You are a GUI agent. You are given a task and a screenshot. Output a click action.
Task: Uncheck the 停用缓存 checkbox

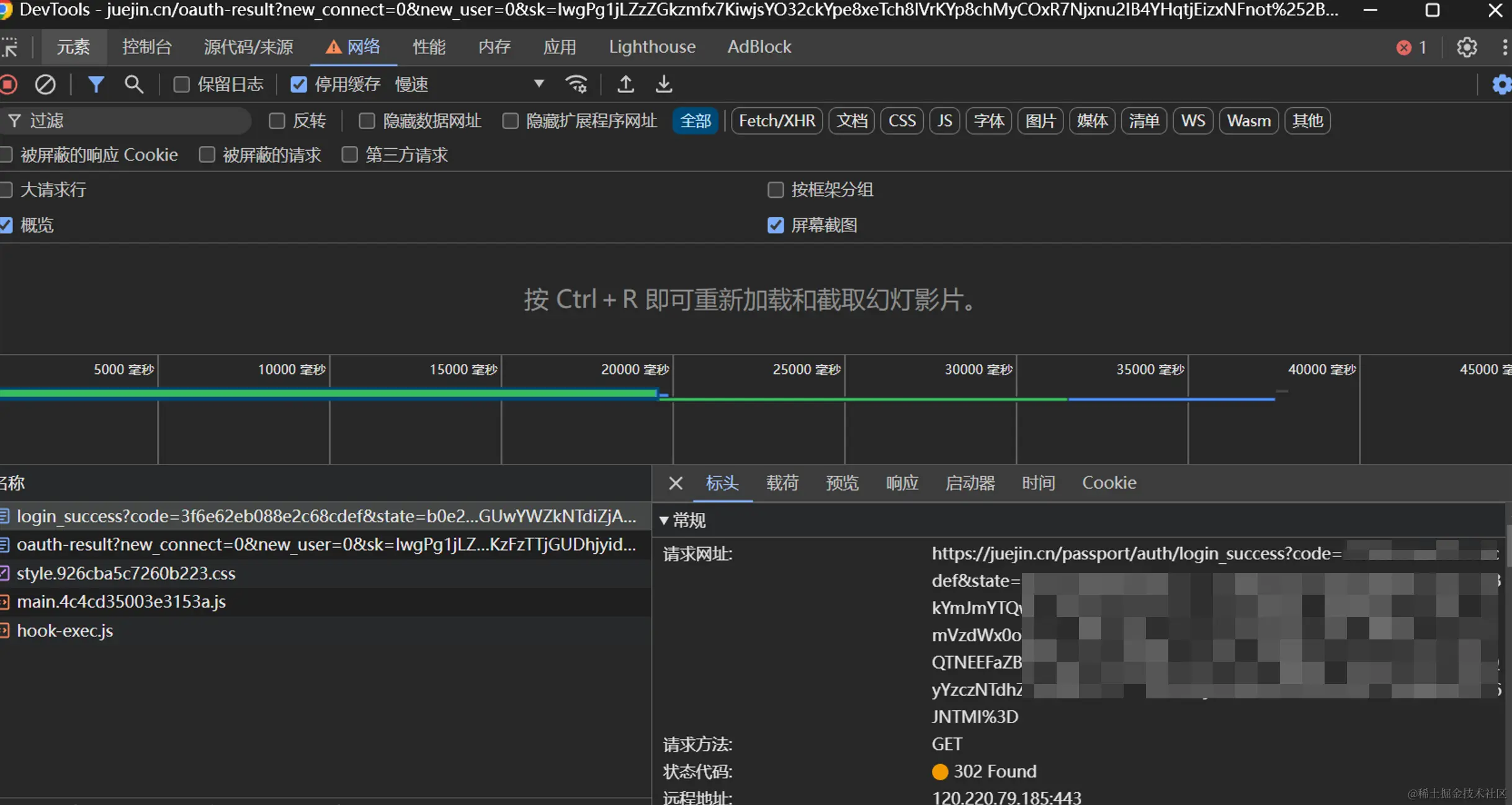[x=299, y=84]
